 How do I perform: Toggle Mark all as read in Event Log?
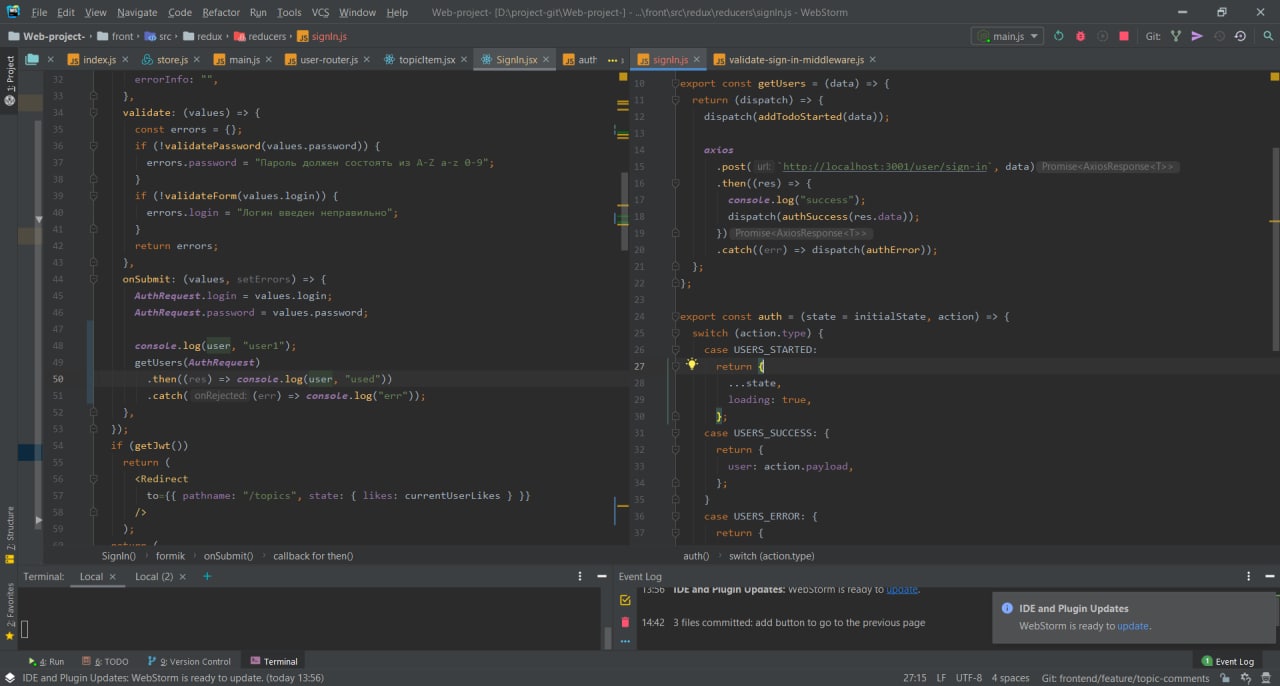[x=625, y=600]
